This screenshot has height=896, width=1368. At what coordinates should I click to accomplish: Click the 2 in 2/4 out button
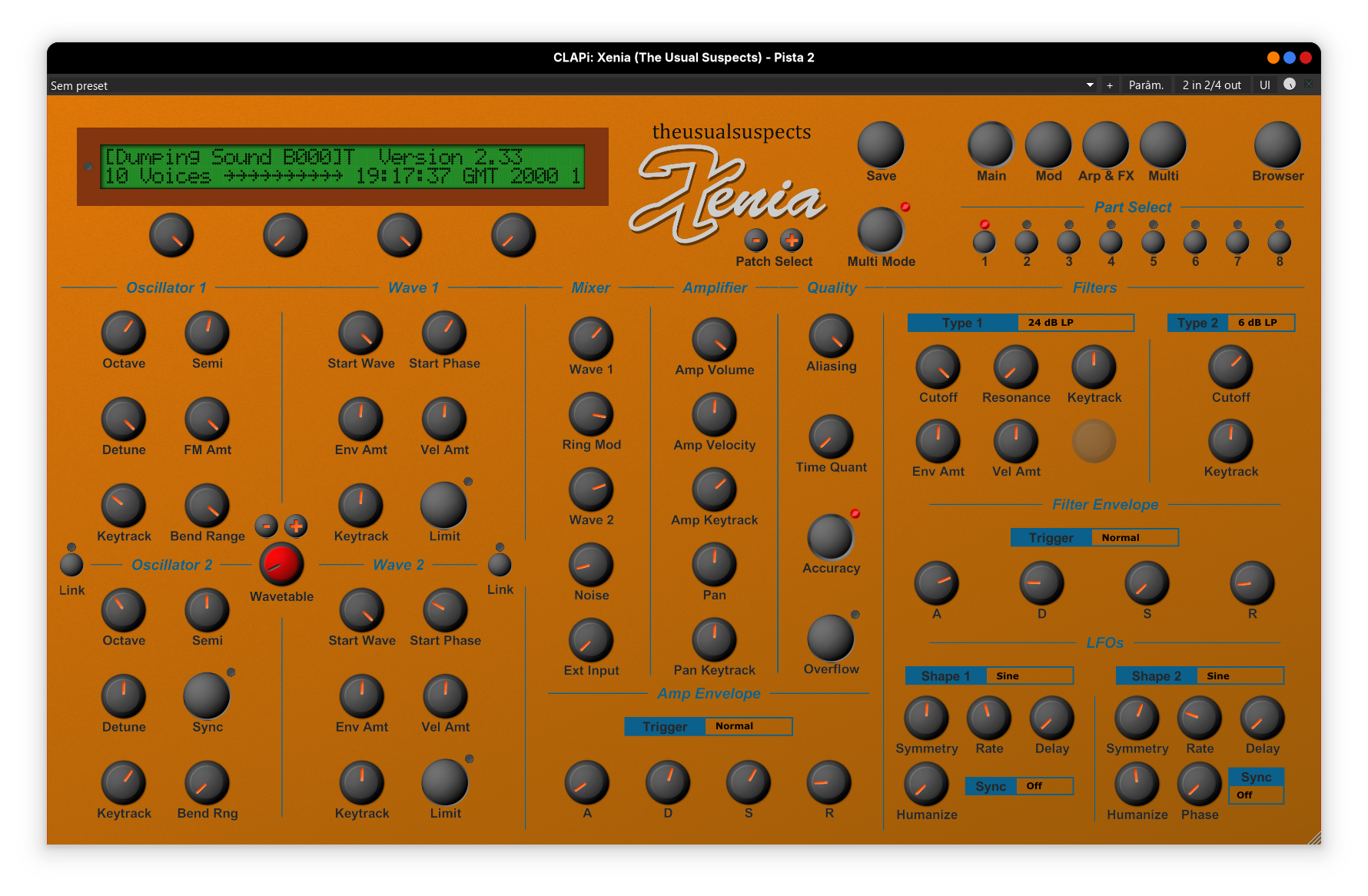tap(1211, 85)
